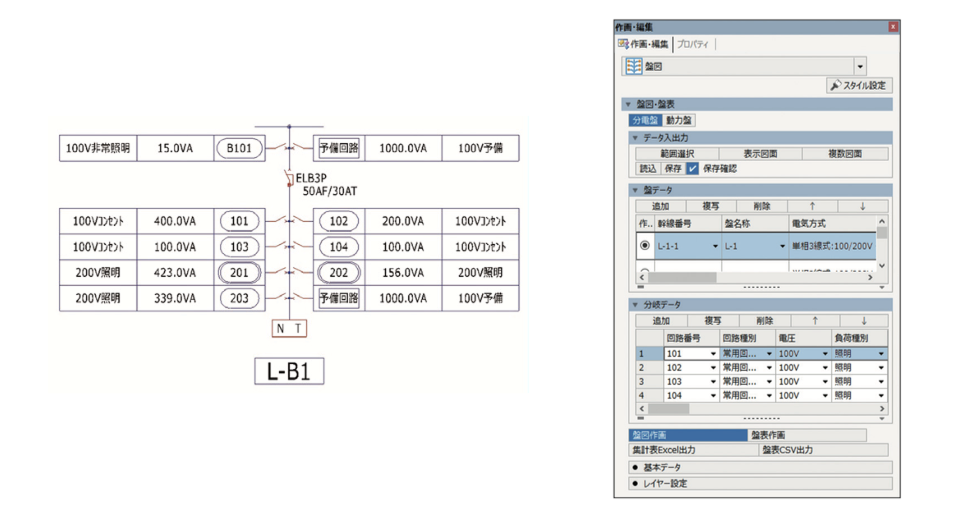Image resolution: width=960 pixels, height=510 pixels.
Task: Open the 電圧 dropdown in branch row 1
Action: pos(823,354)
